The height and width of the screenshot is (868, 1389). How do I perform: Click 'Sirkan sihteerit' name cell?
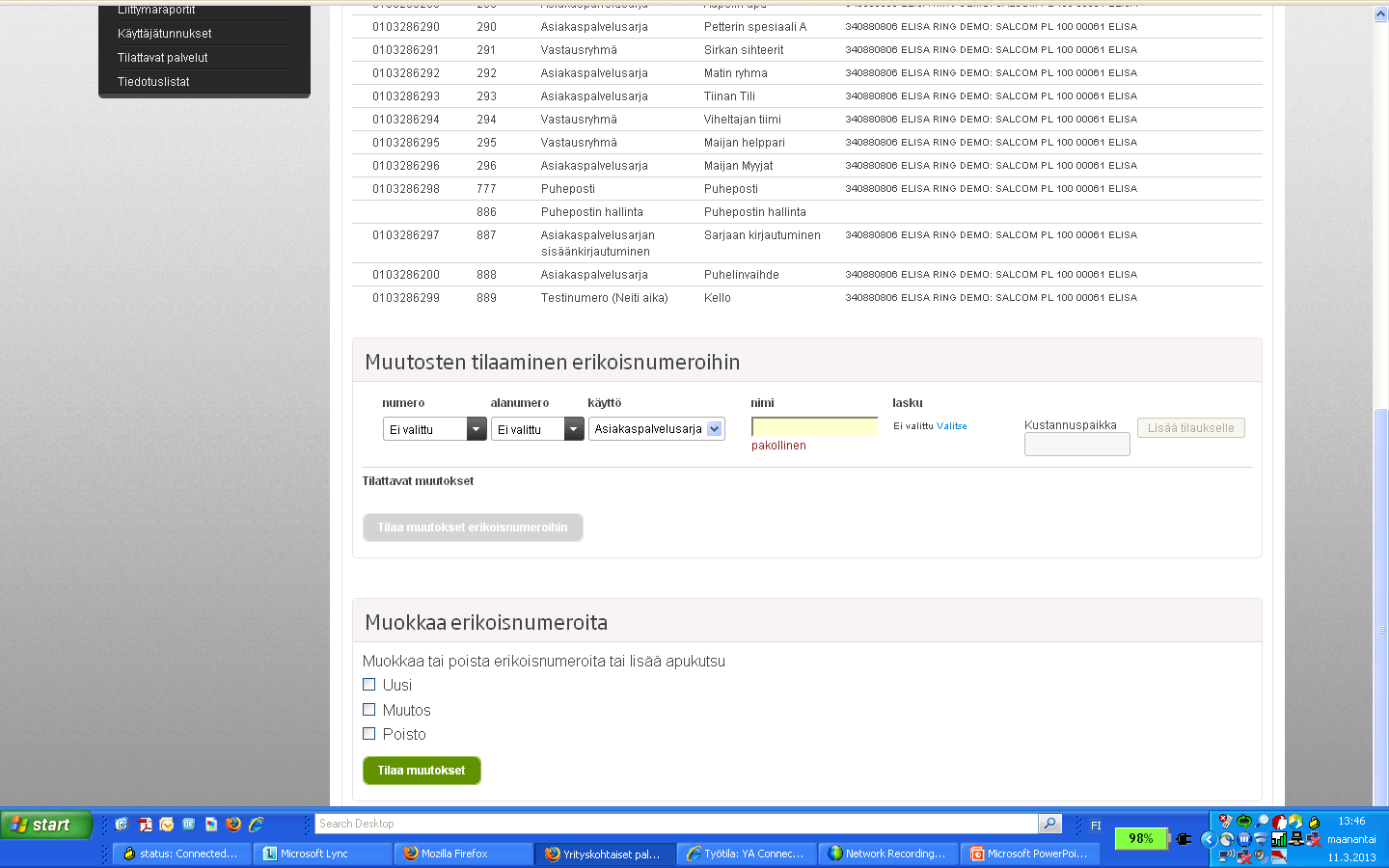[744, 50]
